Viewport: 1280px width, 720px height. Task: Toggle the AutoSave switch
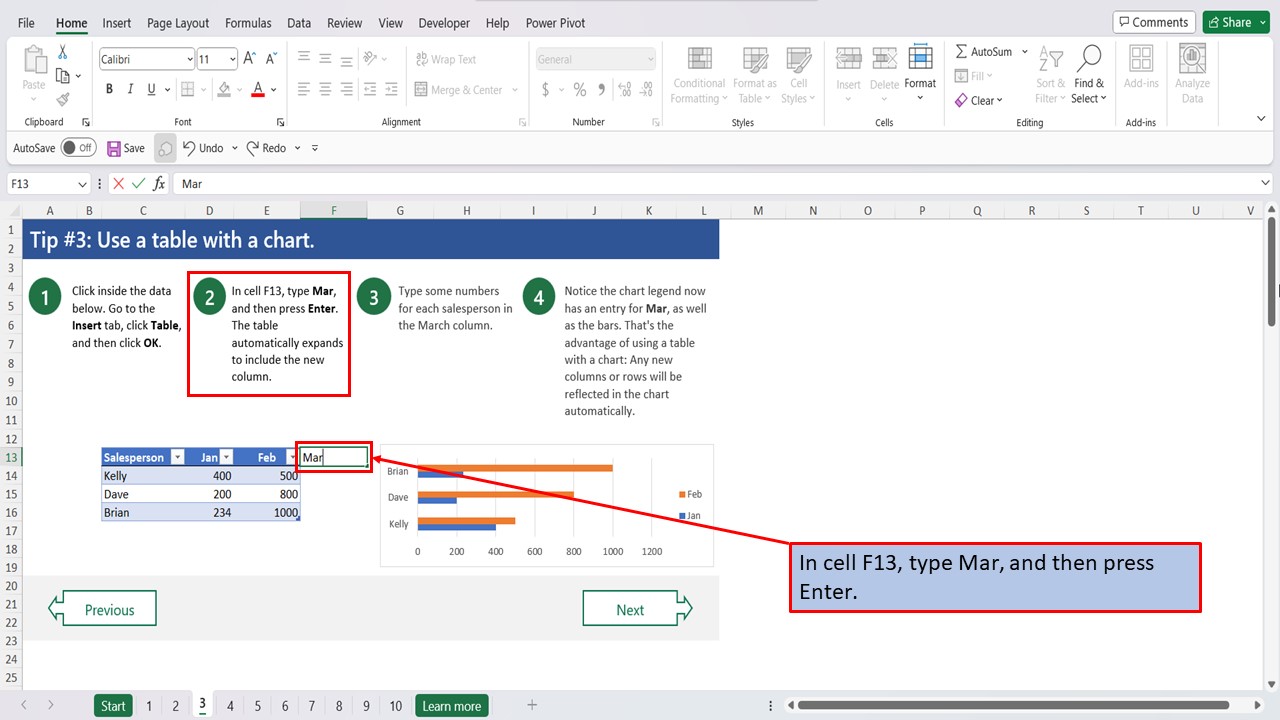click(78, 148)
